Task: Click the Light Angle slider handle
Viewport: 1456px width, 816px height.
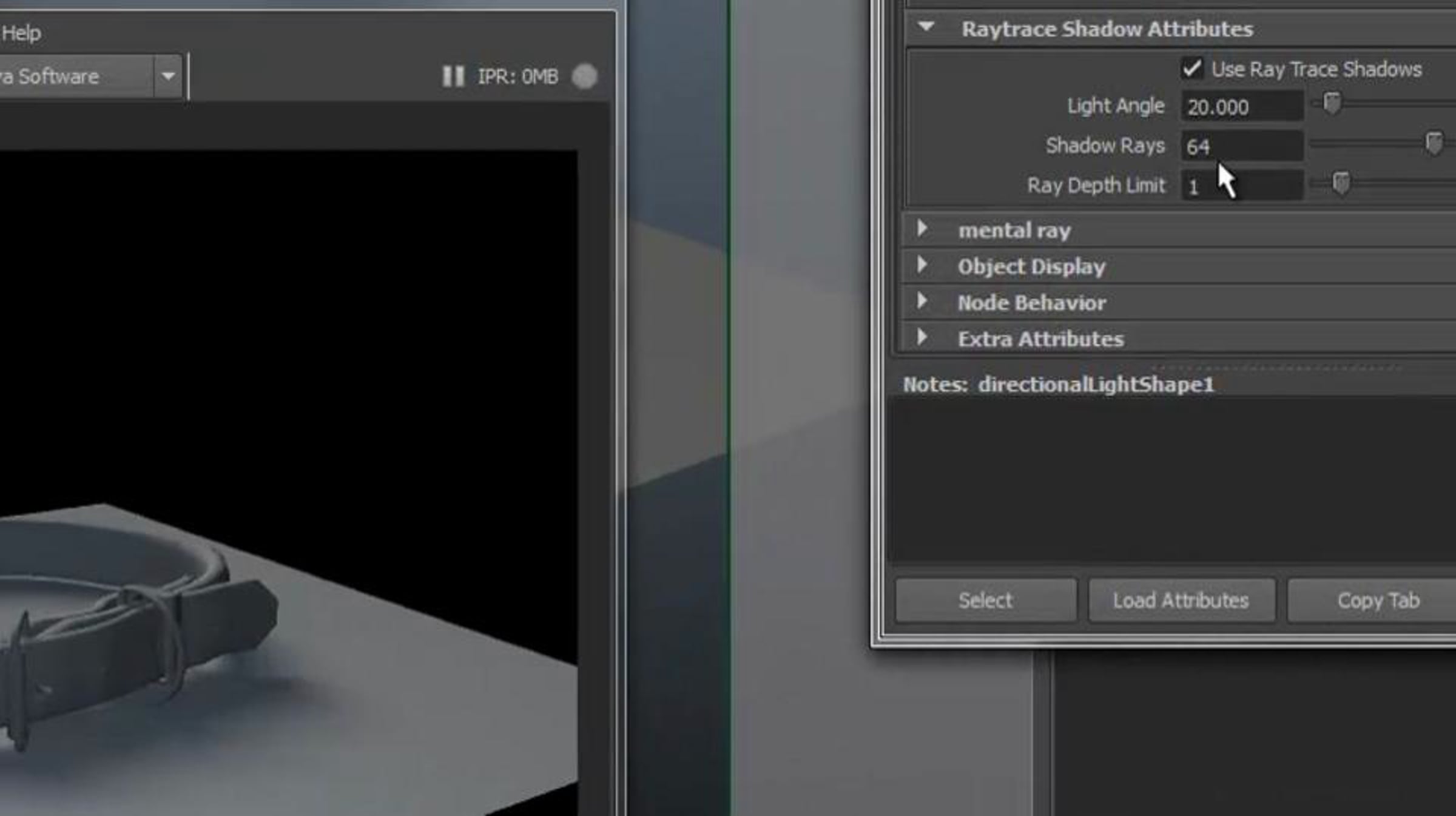Action: pos(1332,104)
